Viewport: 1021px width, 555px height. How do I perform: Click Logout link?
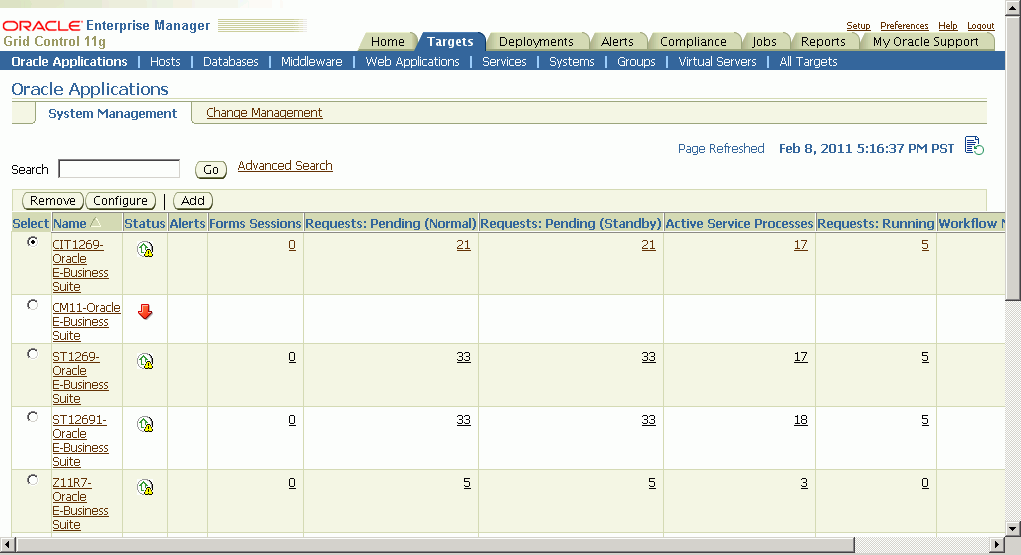(x=980, y=25)
